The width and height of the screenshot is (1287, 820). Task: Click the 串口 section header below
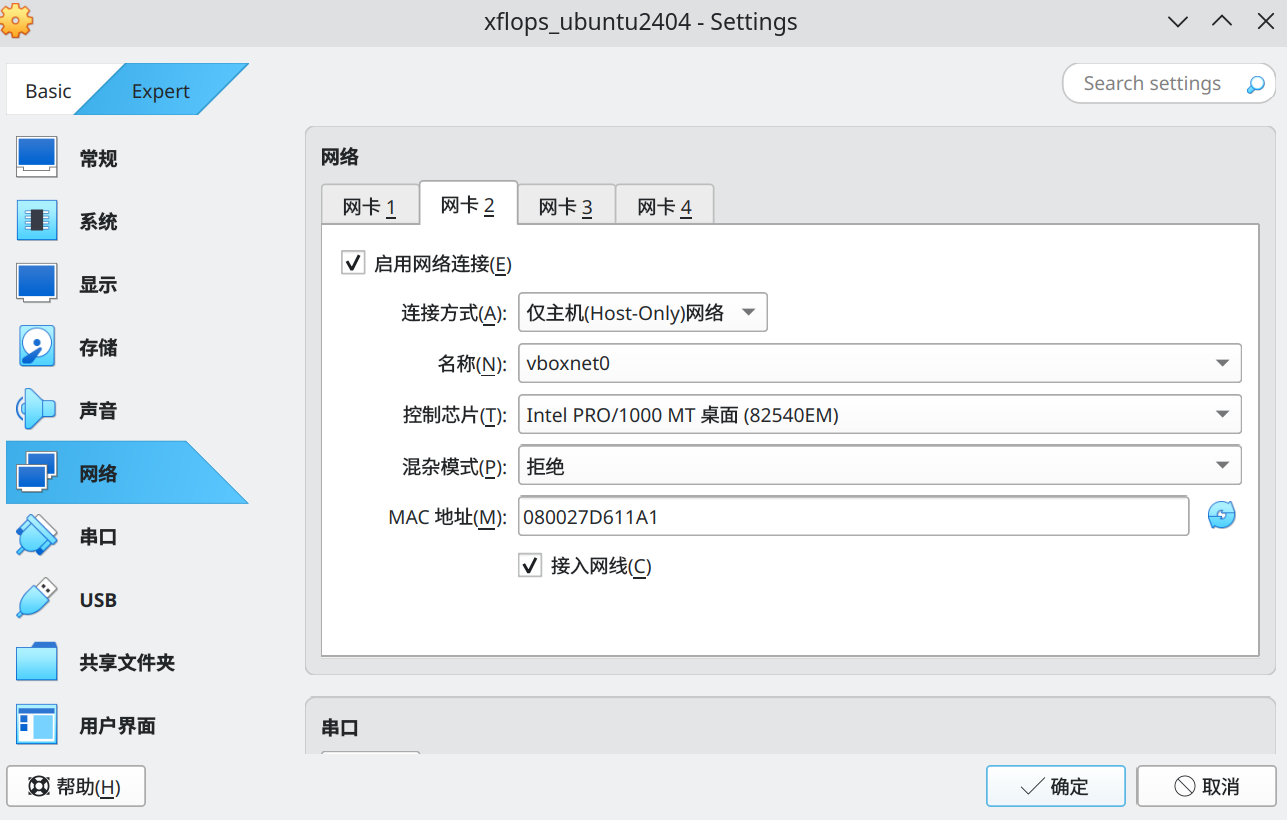[x=340, y=727]
